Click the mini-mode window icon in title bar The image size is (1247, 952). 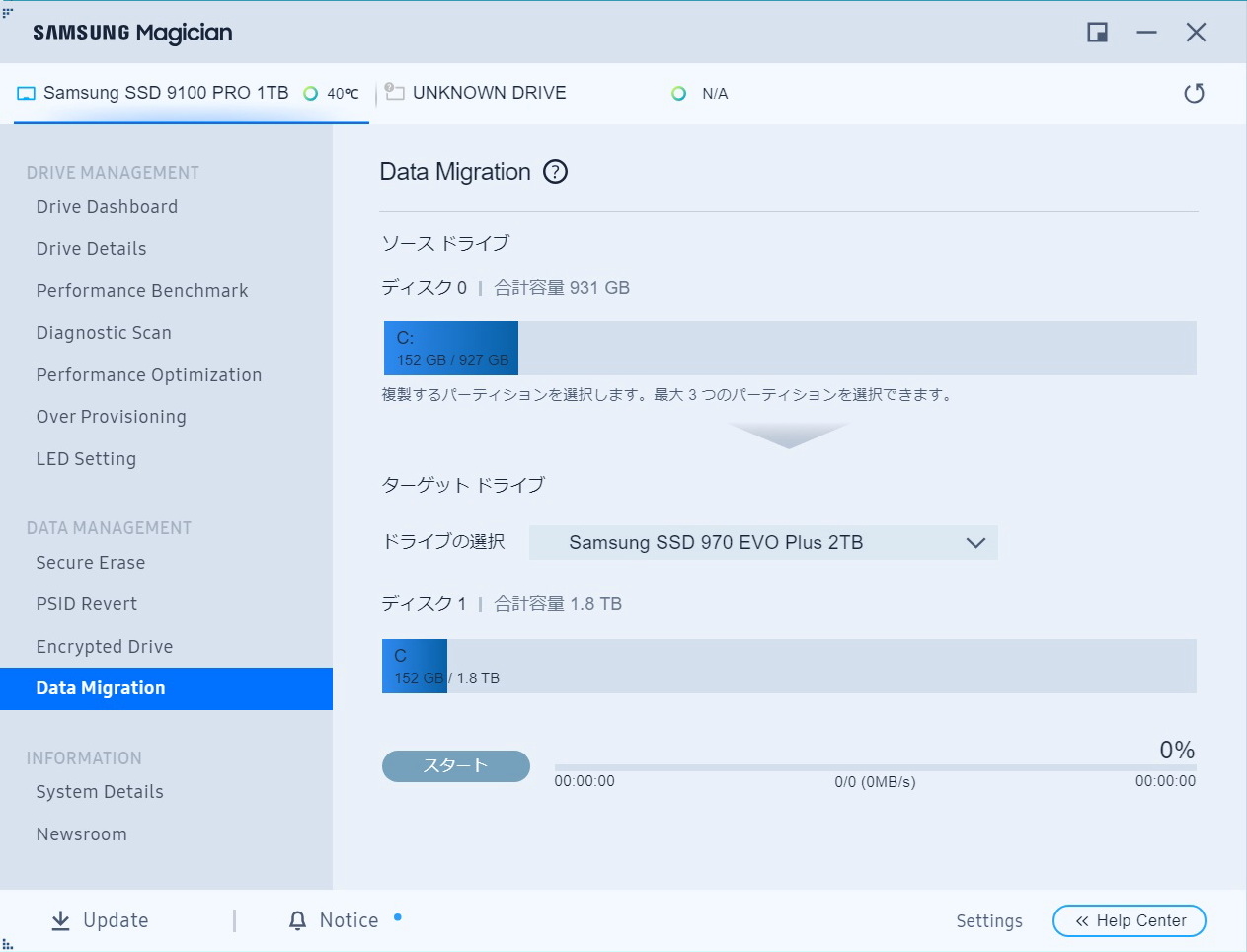(1097, 33)
